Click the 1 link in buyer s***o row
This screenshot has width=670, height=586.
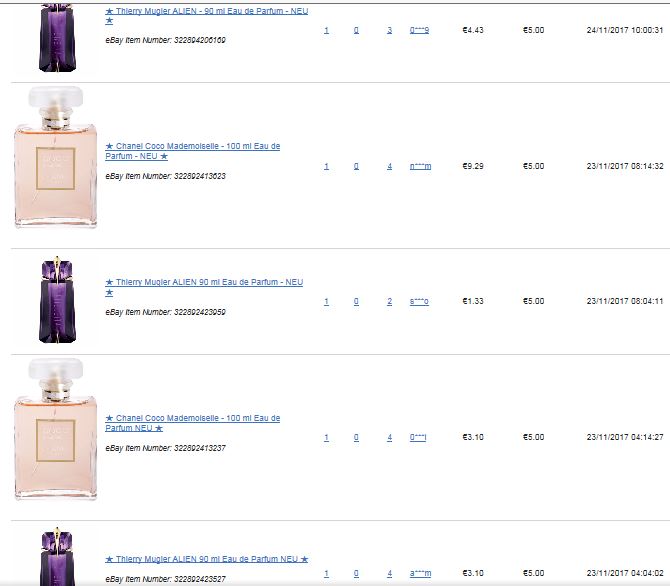(326, 301)
